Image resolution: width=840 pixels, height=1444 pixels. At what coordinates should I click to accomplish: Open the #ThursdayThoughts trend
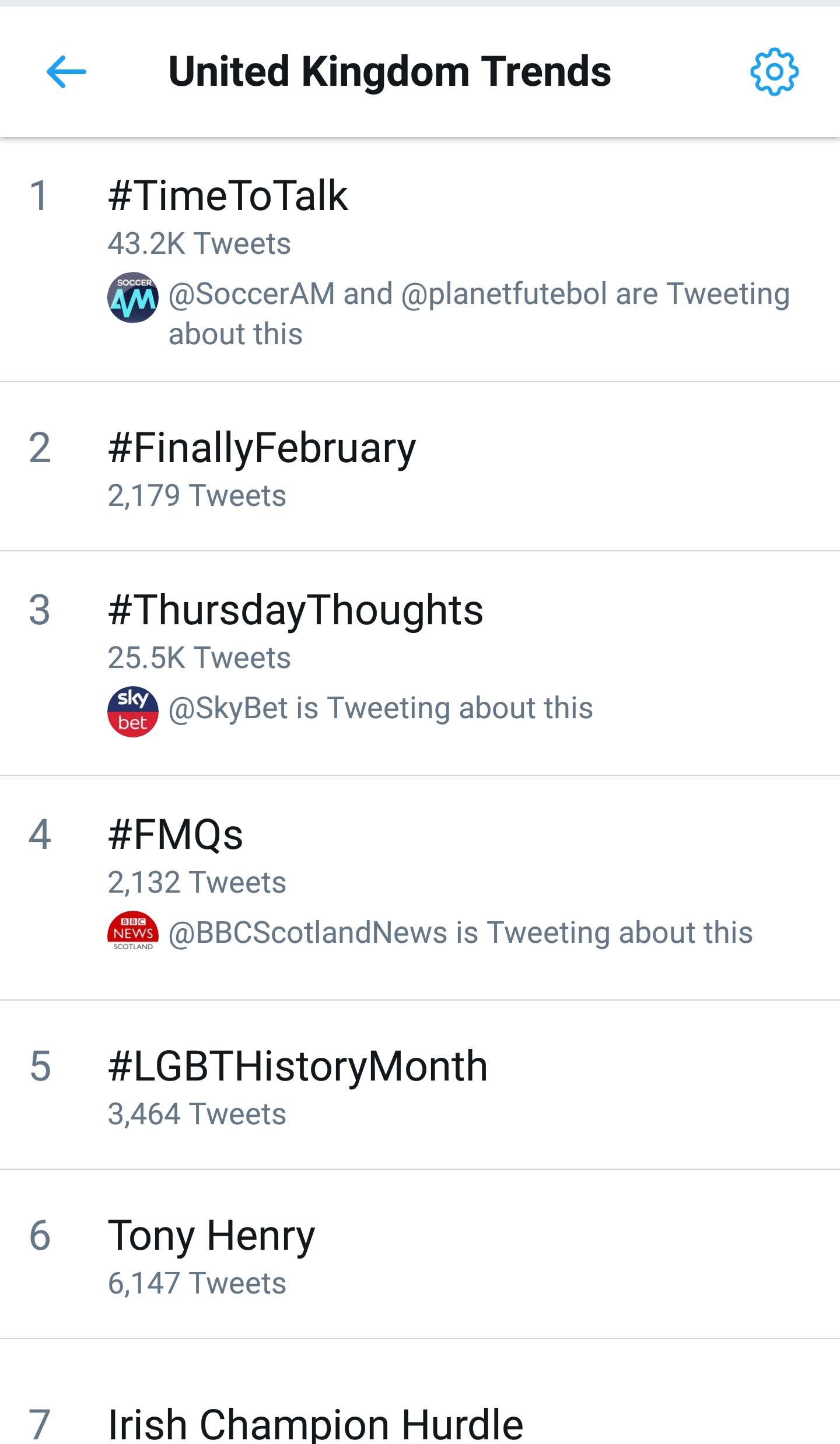pos(296,610)
